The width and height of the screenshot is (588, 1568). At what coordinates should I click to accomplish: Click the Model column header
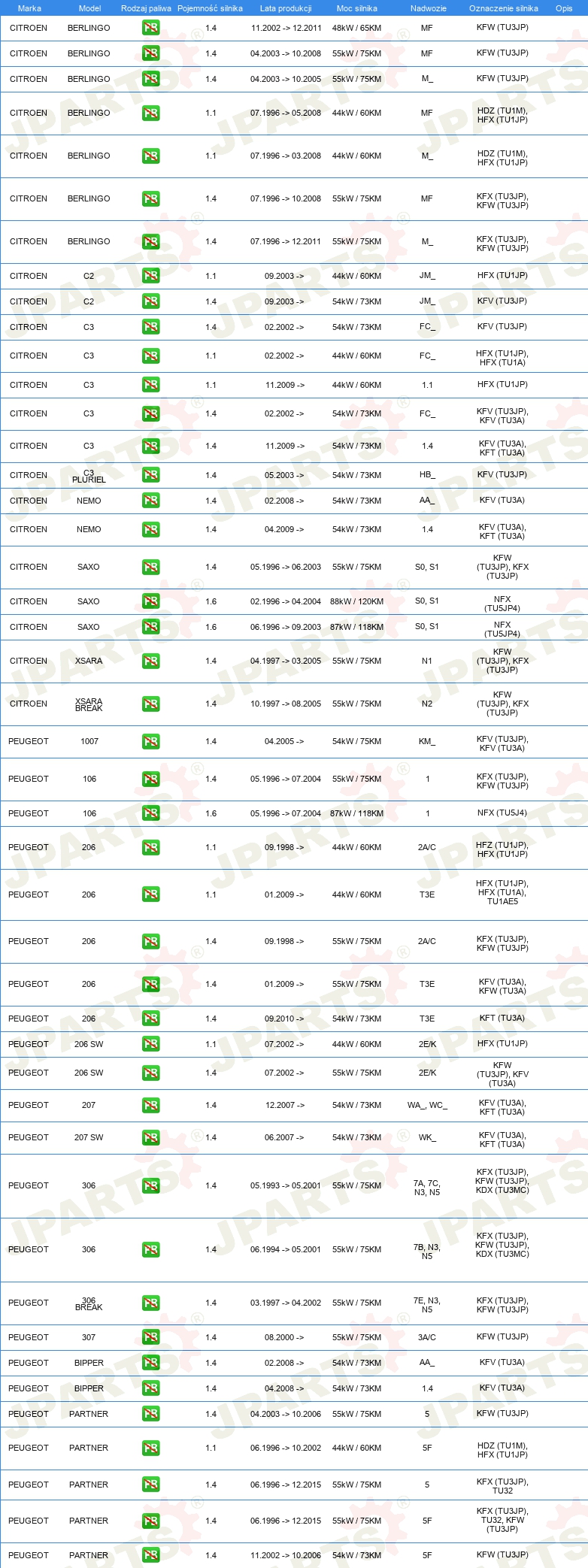[90, 8]
